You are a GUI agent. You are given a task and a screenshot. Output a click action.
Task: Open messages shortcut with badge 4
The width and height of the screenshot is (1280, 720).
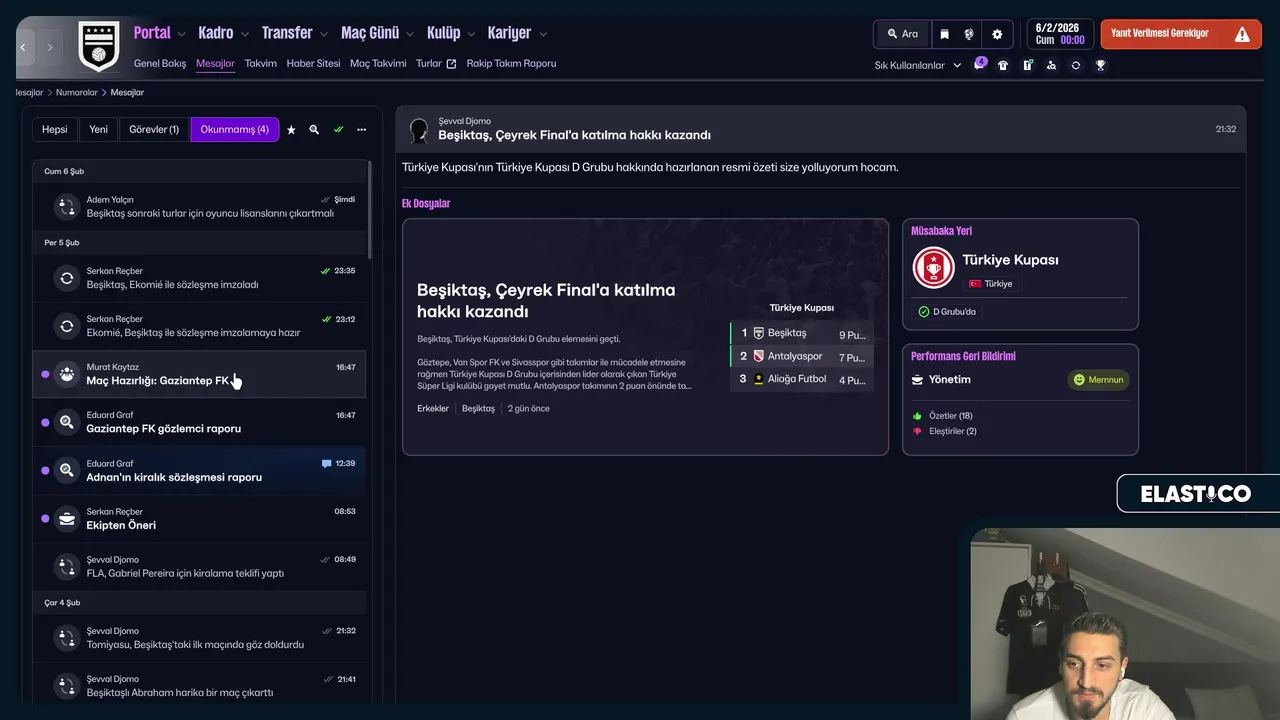[980, 65]
